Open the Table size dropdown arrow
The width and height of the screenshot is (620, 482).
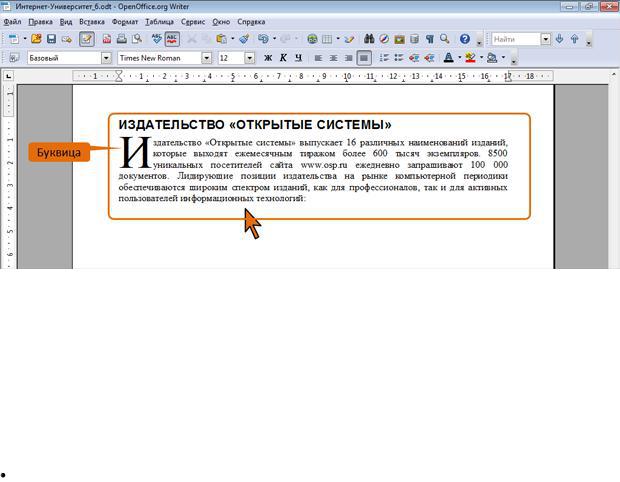[x=338, y=39]
